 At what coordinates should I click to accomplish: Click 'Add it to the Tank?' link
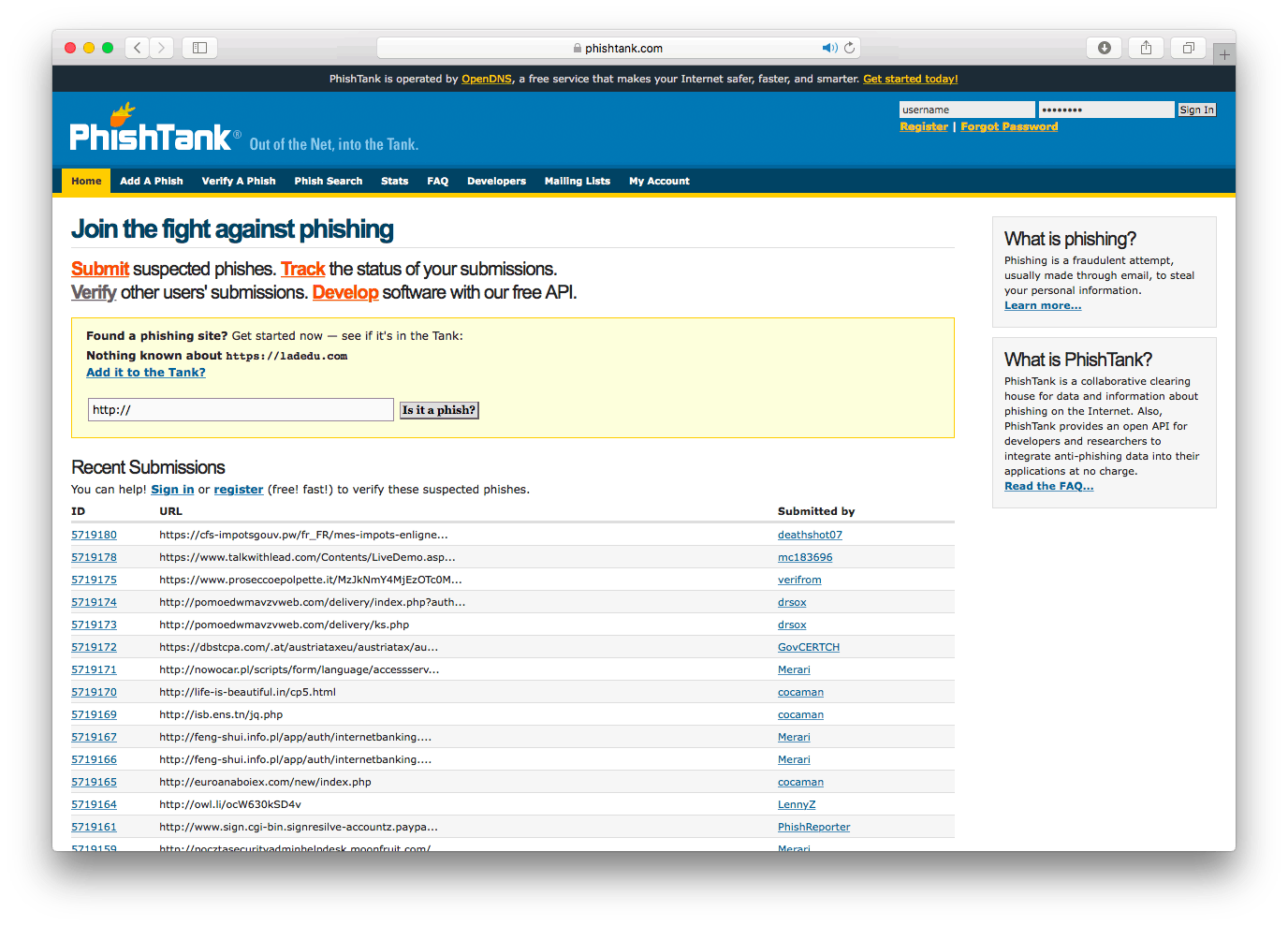click(x=146, y=372)
